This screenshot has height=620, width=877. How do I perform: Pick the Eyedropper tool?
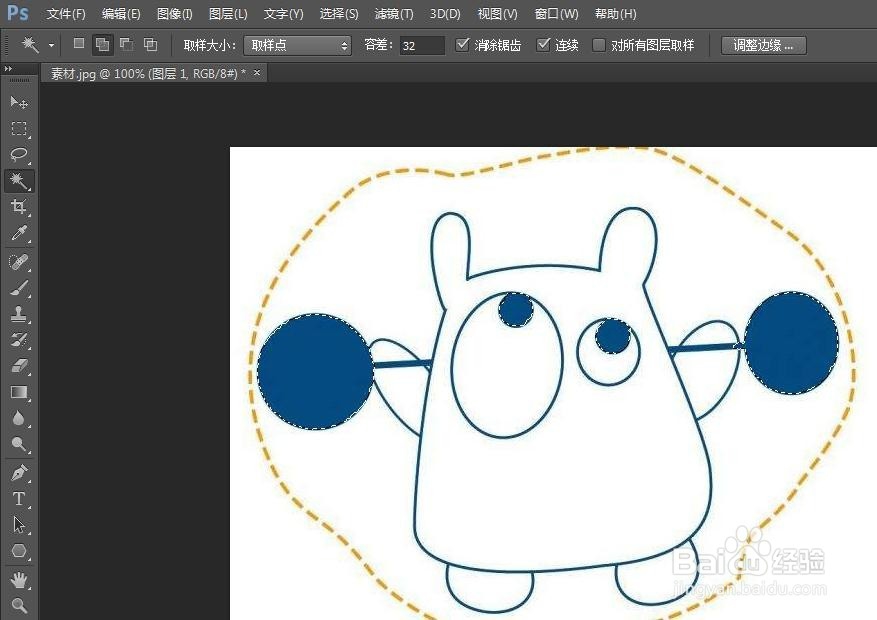pyautogui.click(x=18, y=233)
